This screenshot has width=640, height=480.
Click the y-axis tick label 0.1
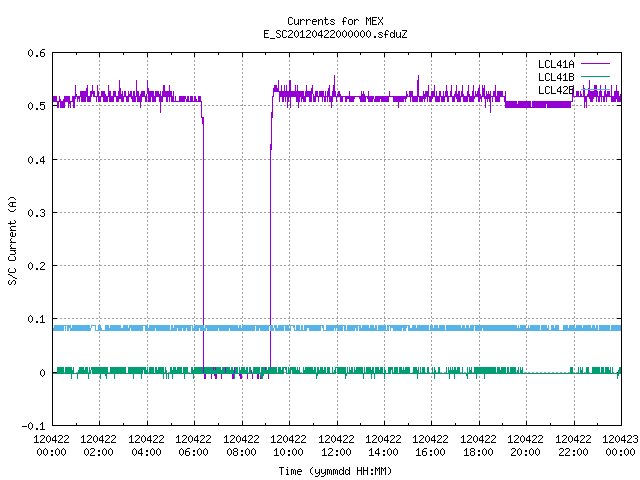pos(36,319)
